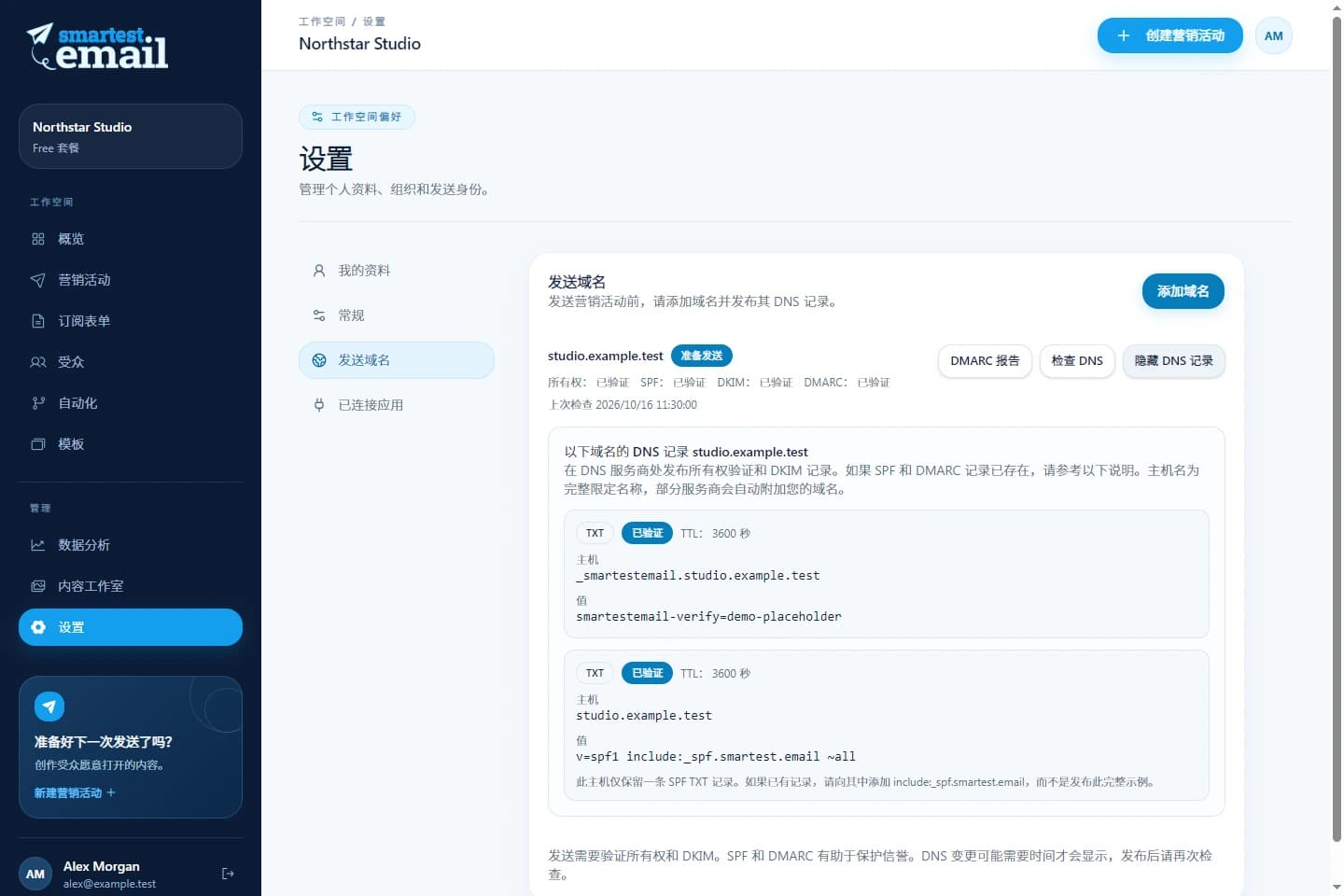Click the 内容工作室 image icon
Screen dimensions: 1344x896
[38, 586]
